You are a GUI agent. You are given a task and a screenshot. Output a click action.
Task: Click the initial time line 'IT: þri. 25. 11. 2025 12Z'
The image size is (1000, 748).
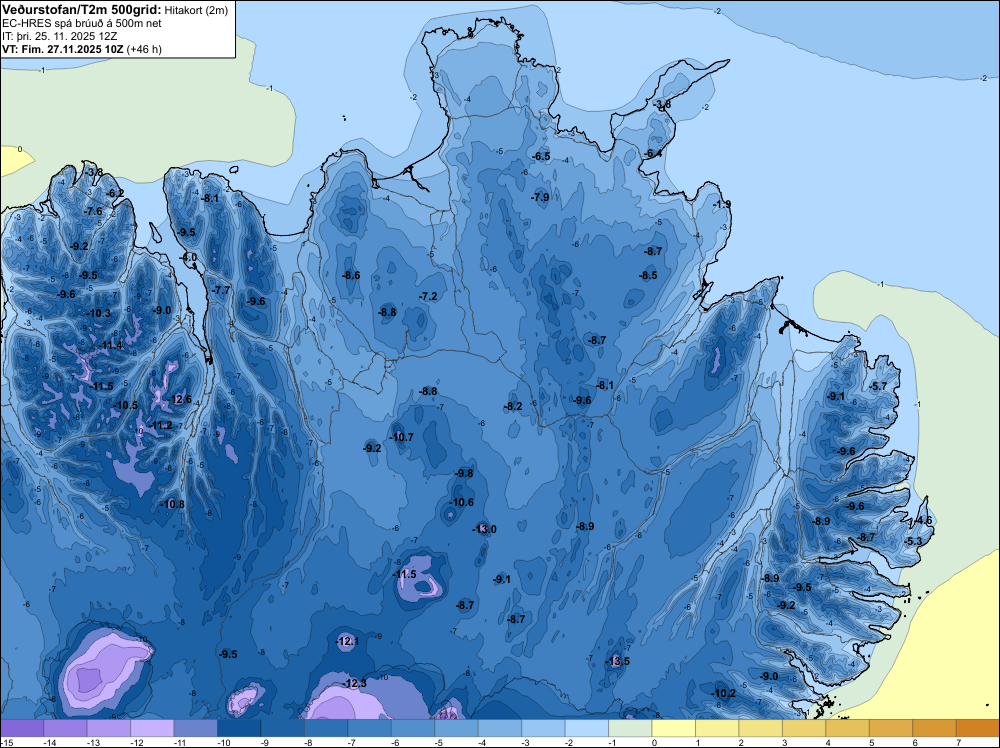pos(59,36)
